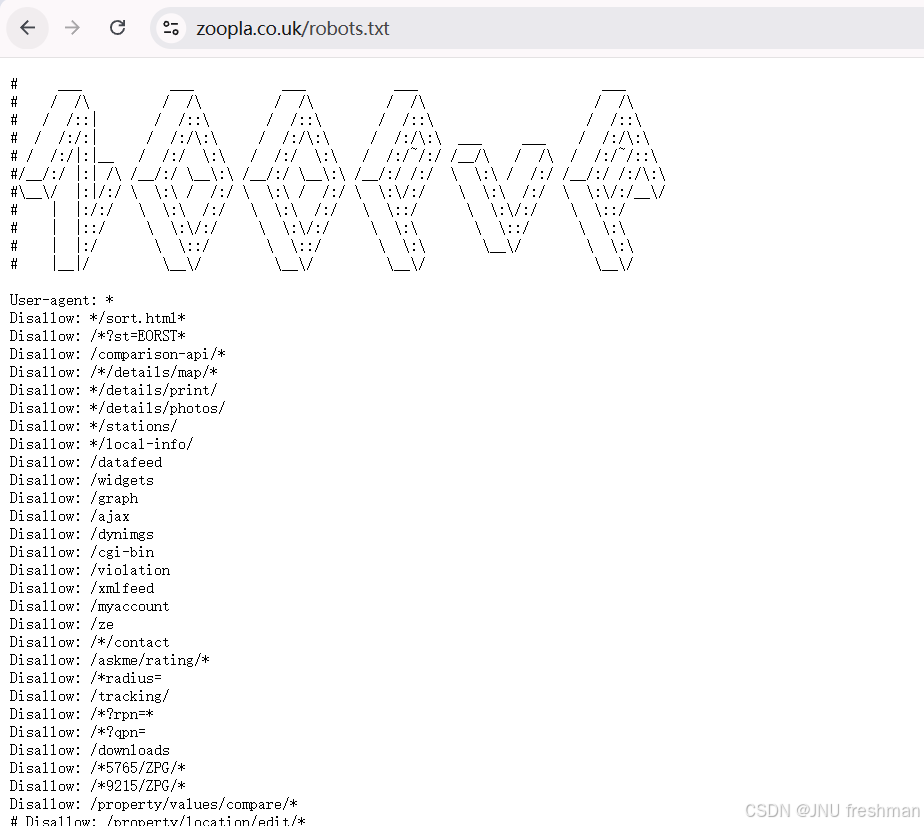This screenshot has height=826, width=924.
Task: Reload the robots.txt page
Action: tap(118, 28)
